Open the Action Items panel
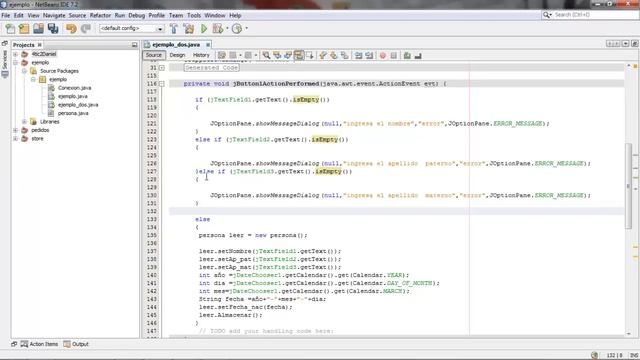The image size is (640, 360). pos(40,344)
